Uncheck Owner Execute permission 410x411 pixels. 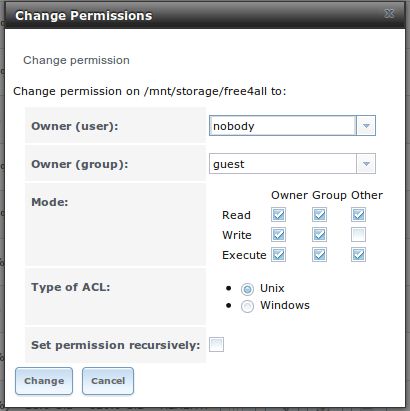(278, 255)
